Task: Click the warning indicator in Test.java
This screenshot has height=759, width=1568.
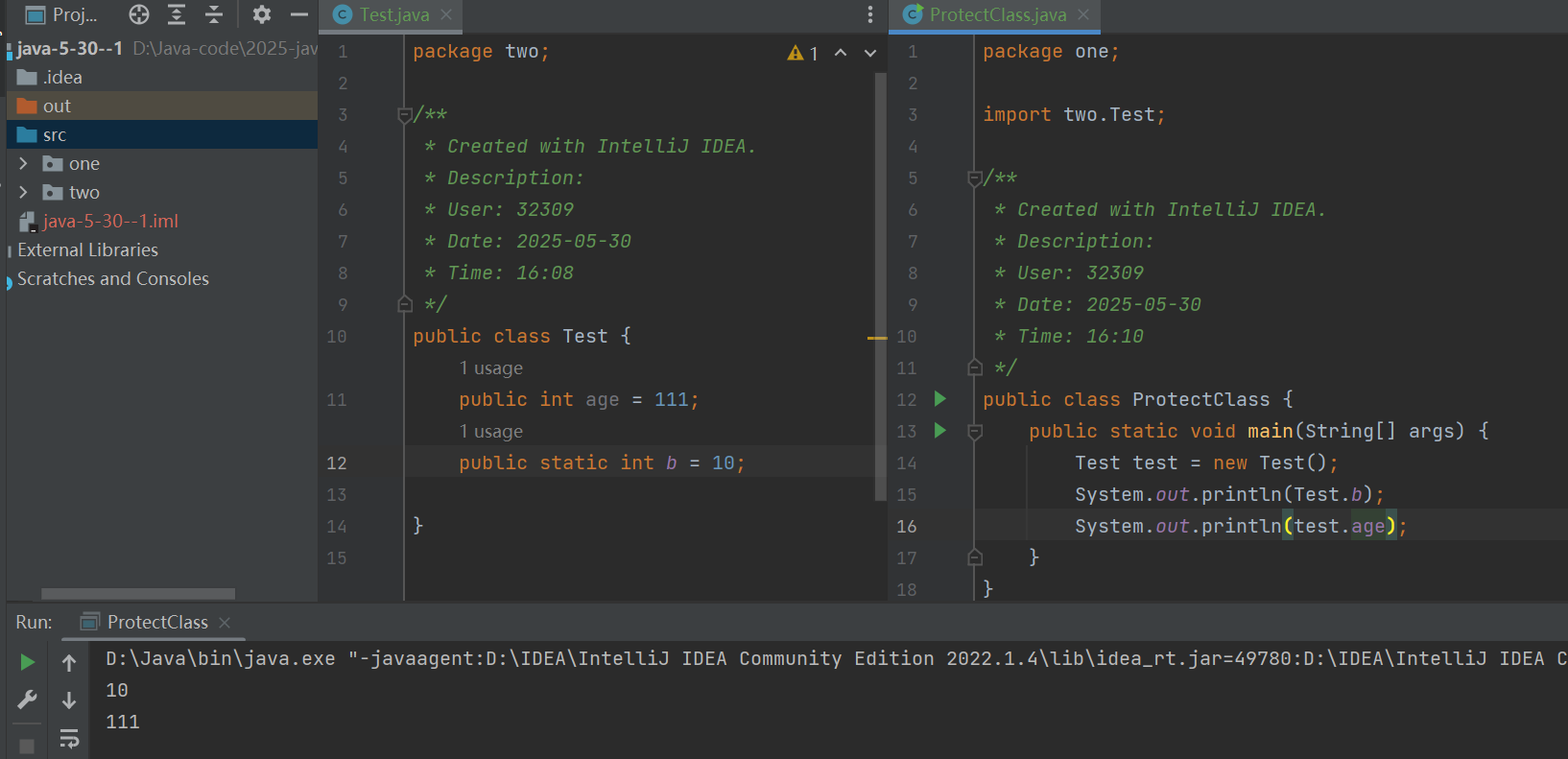Action: click(802, 54)
